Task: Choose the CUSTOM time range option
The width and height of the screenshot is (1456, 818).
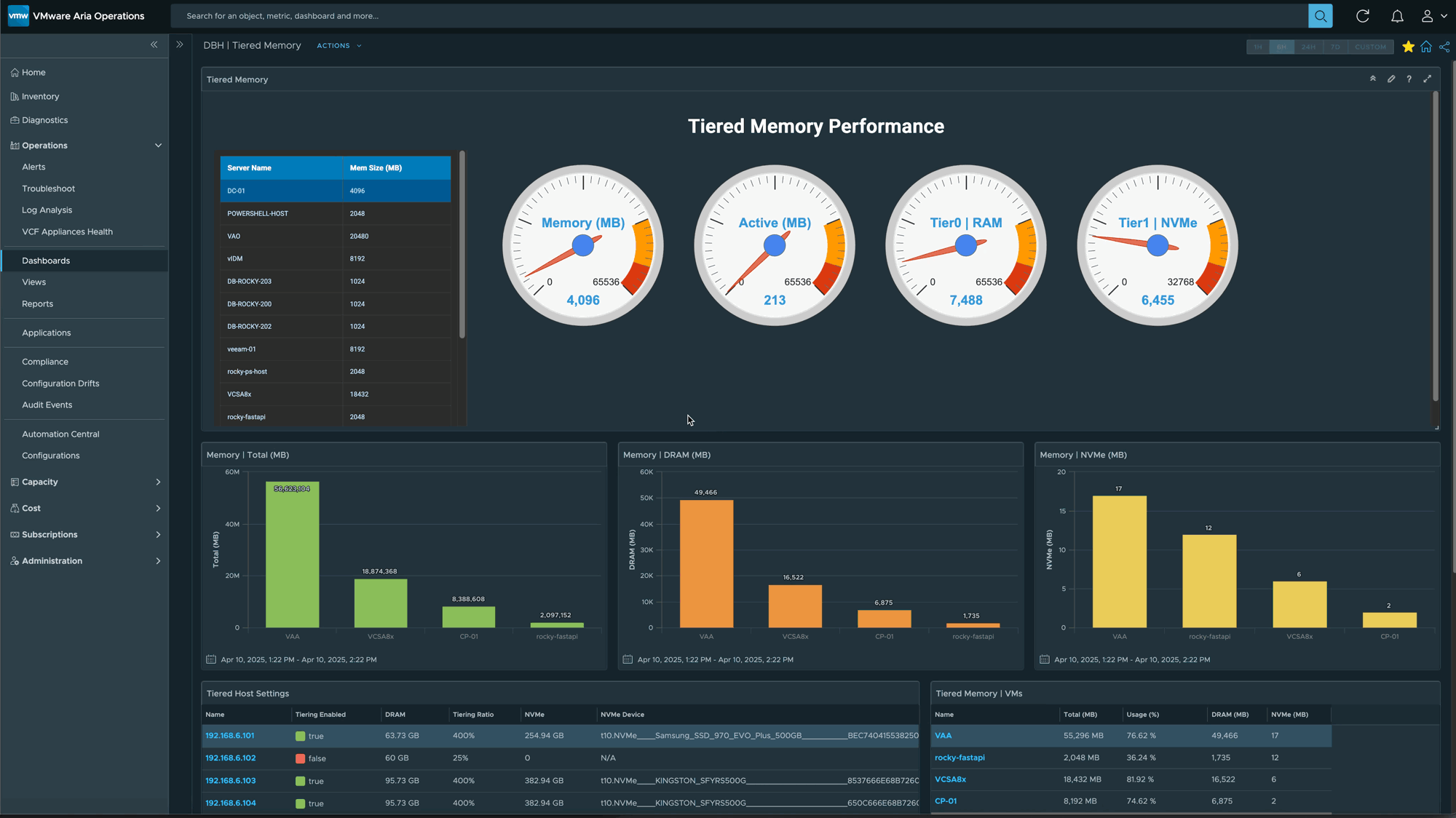Action: [x=1370, y=47]
